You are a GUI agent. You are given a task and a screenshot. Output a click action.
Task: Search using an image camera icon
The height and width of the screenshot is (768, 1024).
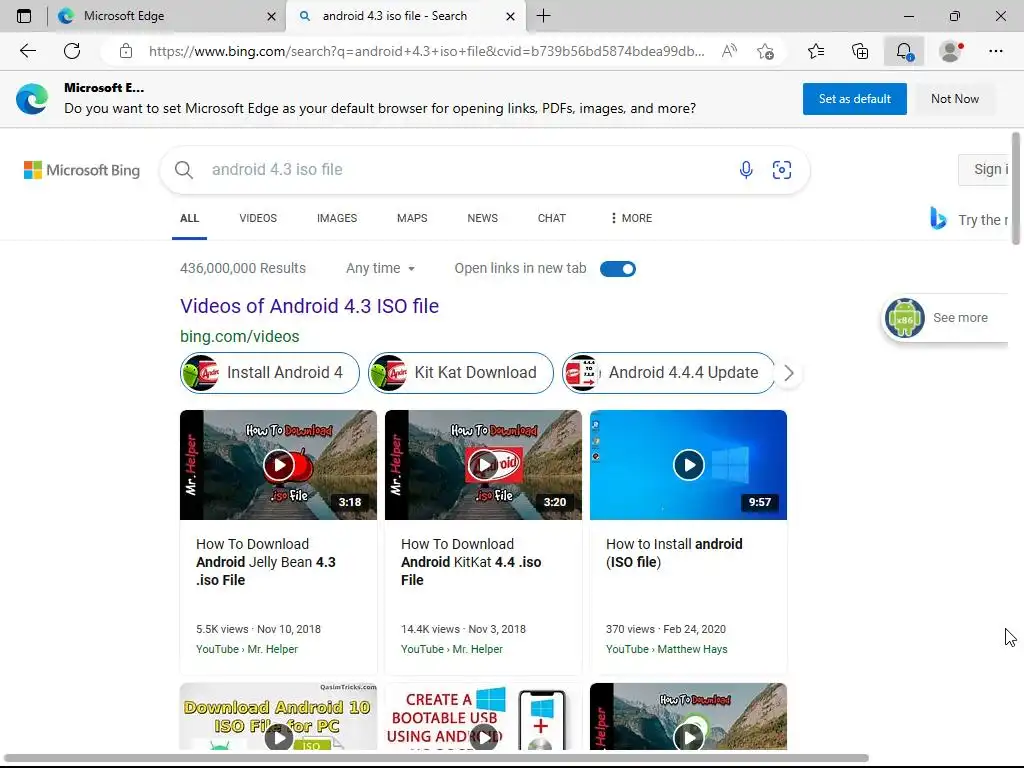(x=782, y=170)
